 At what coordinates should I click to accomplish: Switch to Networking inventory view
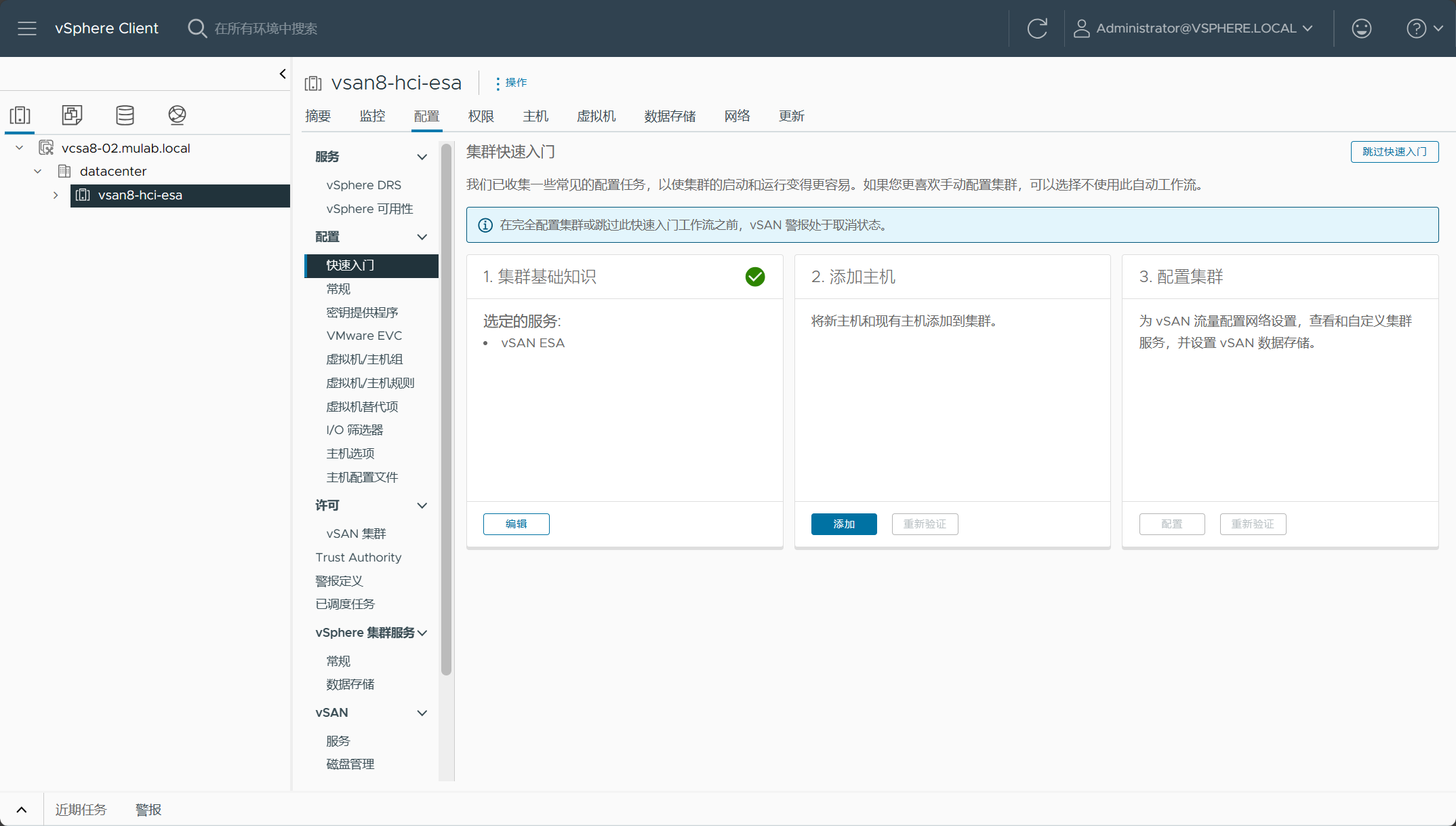177,115
